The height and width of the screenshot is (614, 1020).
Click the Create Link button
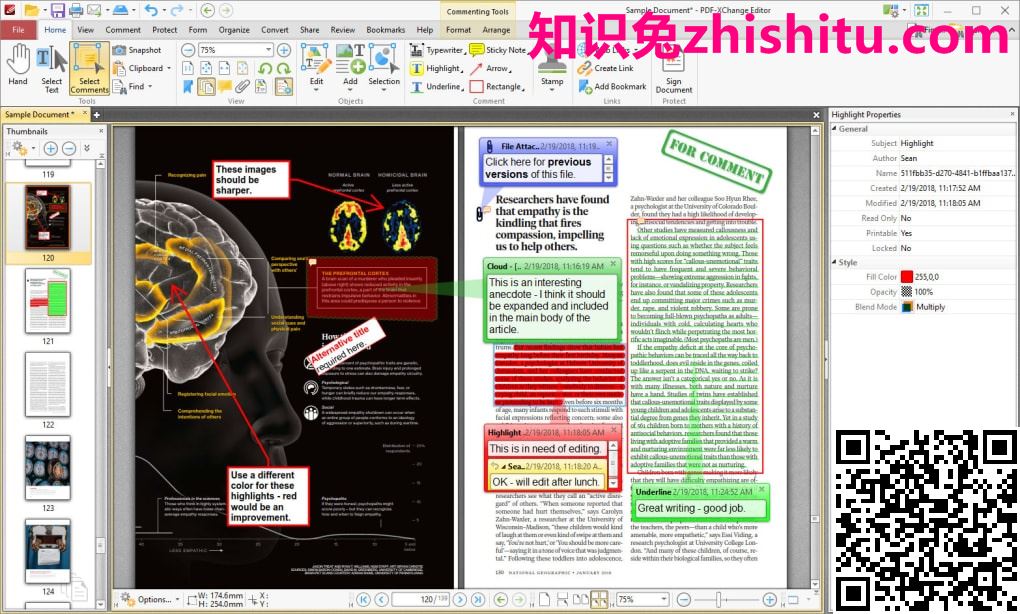coord(606,68)
